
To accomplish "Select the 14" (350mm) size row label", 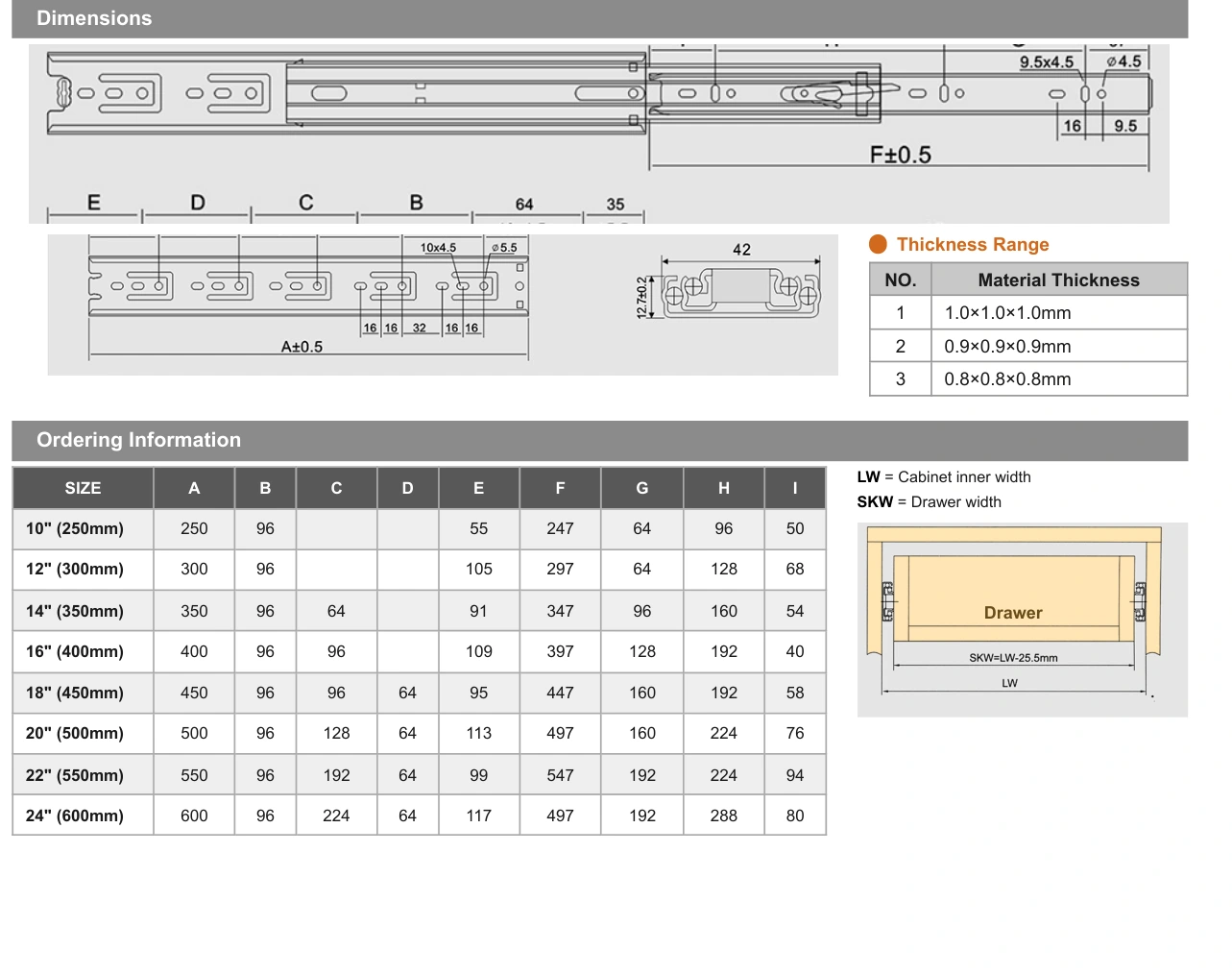I will tap(75, 611).
